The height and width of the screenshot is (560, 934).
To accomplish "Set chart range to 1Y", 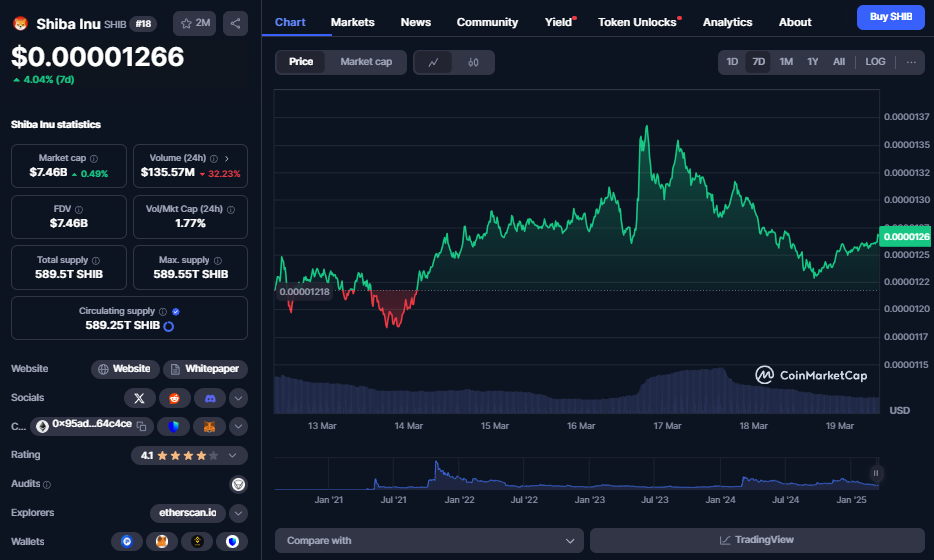I will 812,62.
